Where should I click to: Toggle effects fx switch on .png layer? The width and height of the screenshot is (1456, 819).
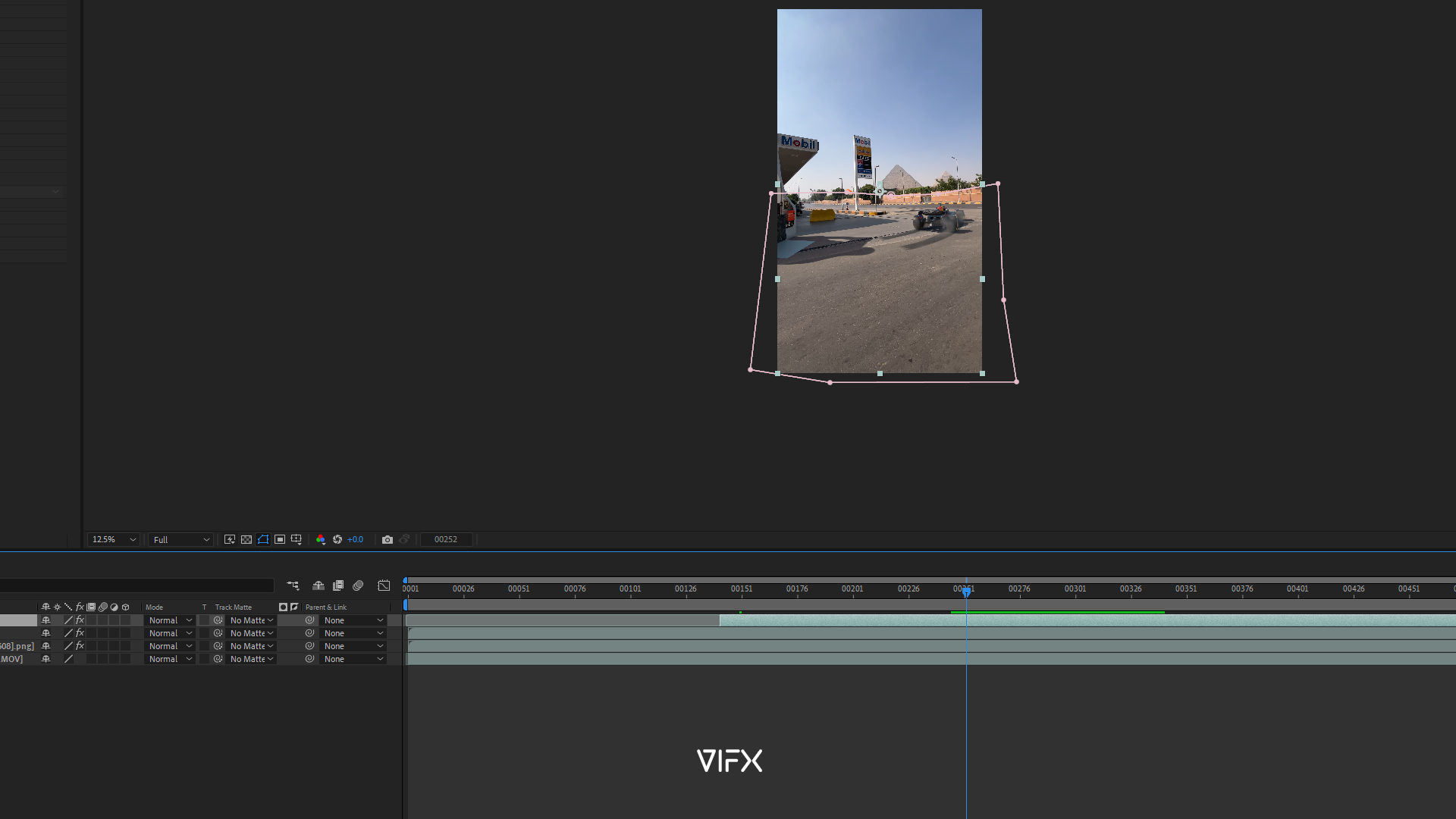coord(80,646)
